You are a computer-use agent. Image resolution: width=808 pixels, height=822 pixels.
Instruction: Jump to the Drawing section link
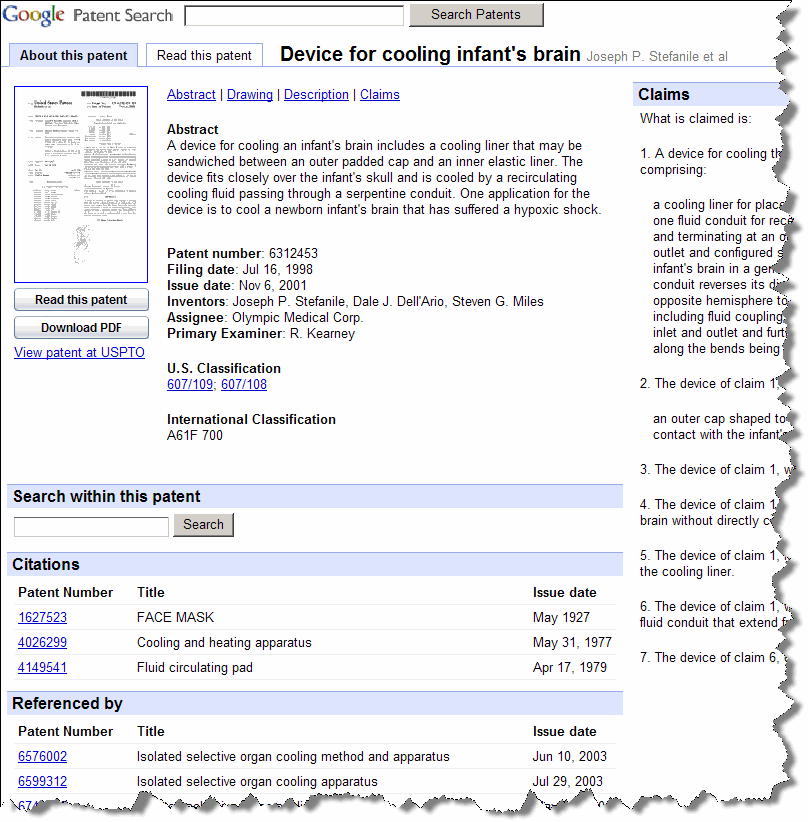tap(250, 94)
